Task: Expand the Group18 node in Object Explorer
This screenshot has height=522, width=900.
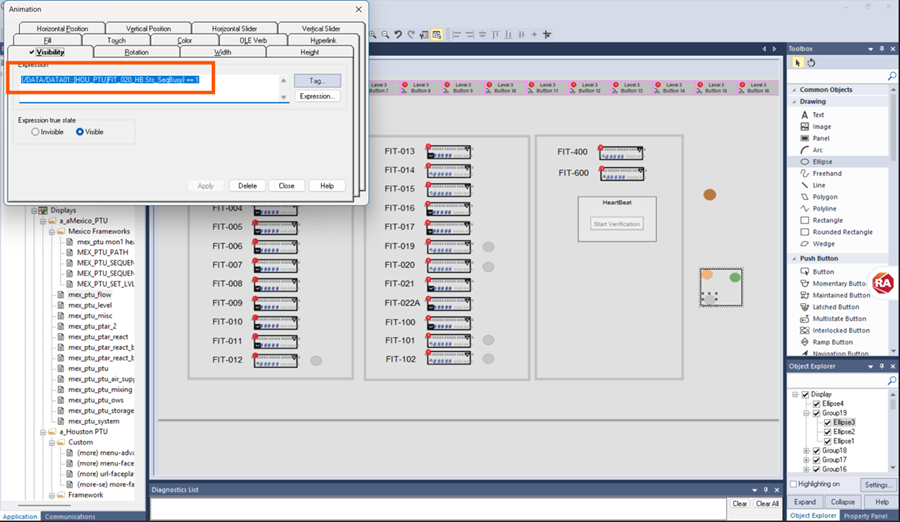Action: click(x=806, y=451)
